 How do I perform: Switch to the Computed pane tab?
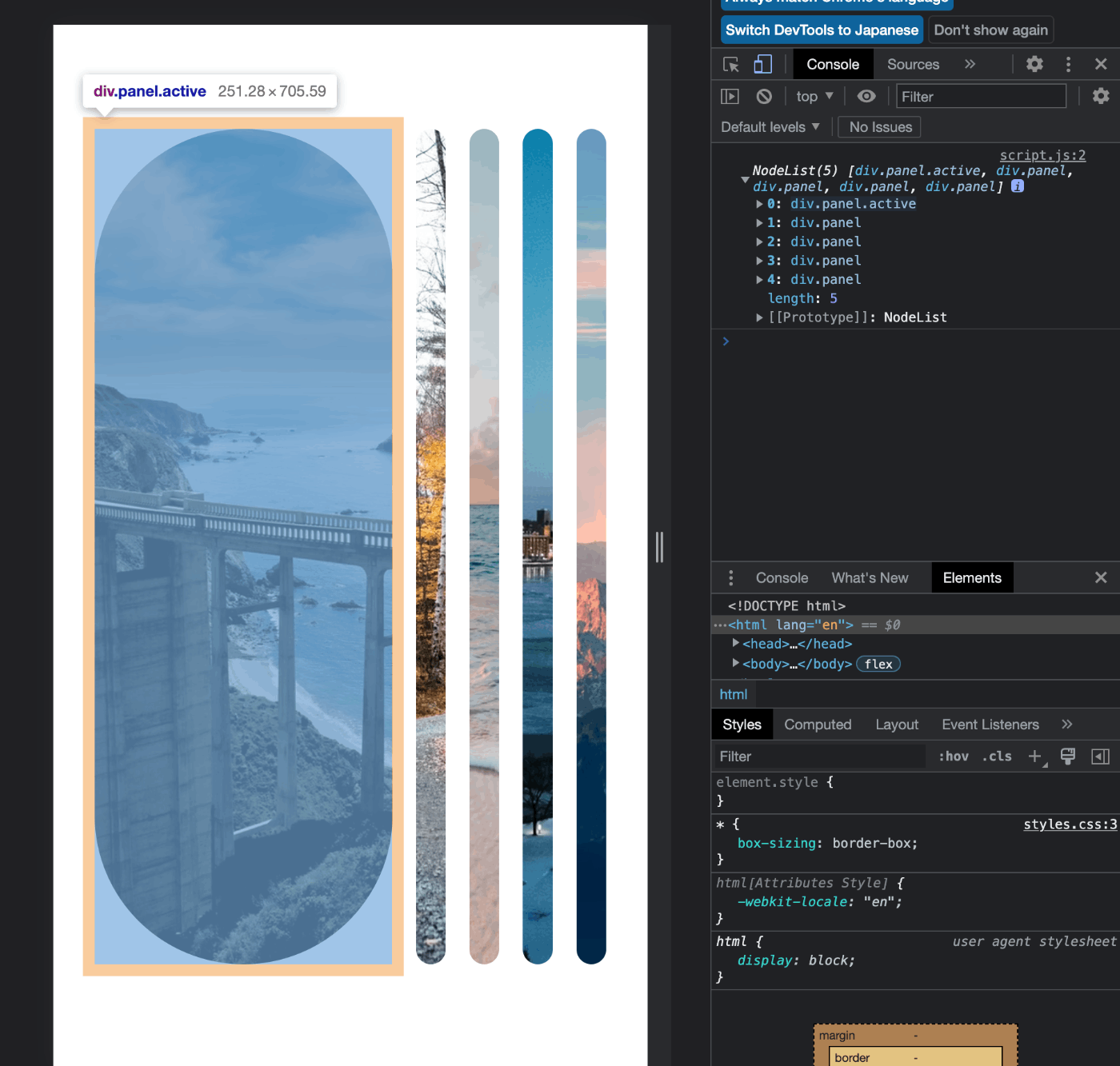[818, 725]
